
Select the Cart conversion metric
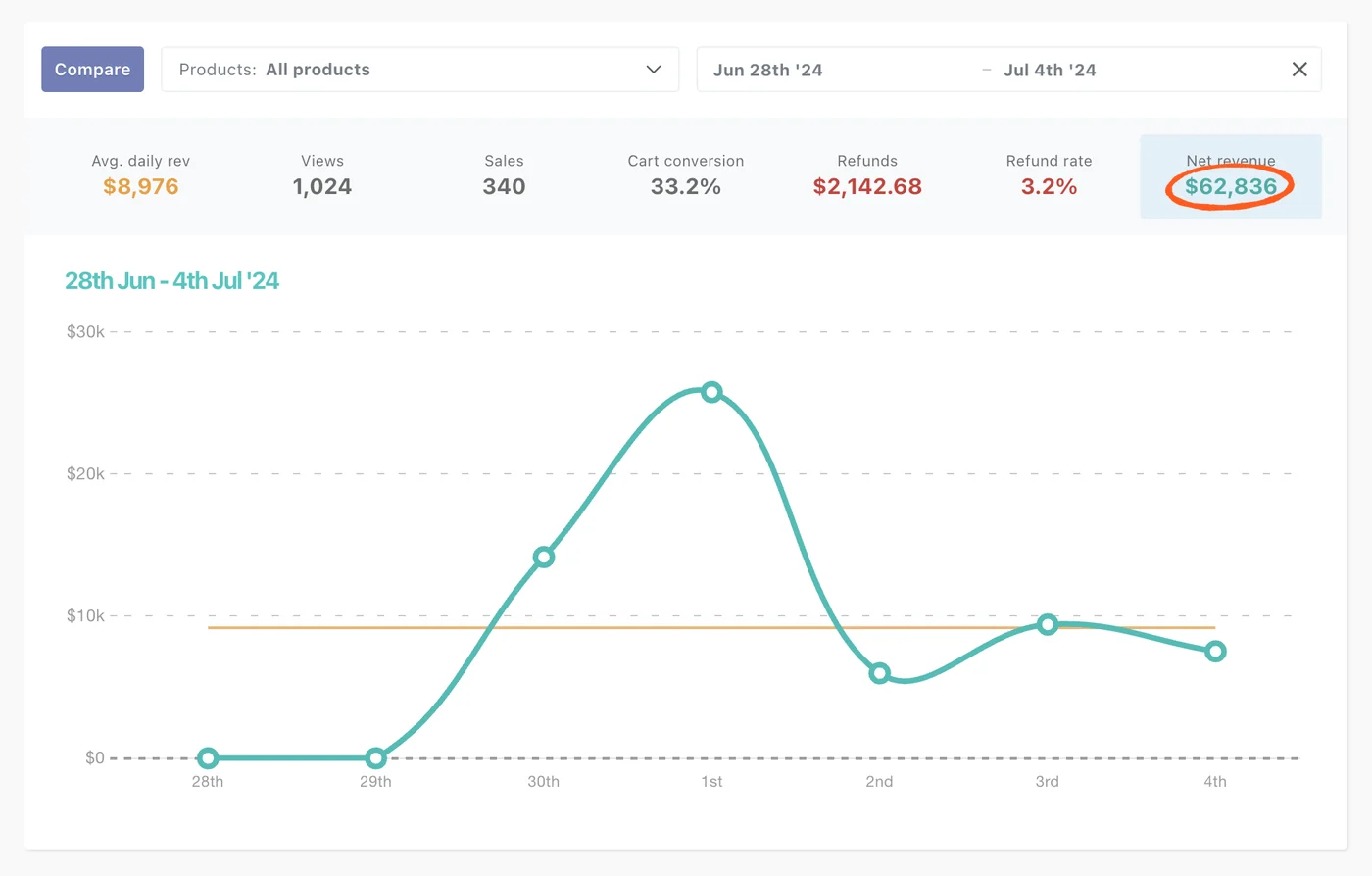pos(686,176)
